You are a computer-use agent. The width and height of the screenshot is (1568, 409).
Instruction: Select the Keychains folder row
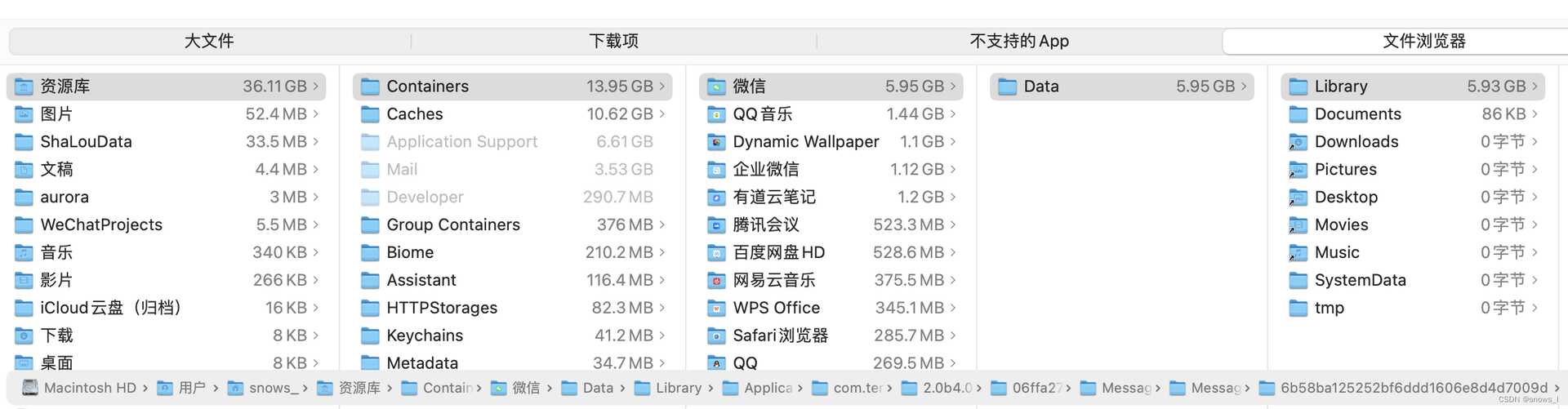point(513,336)
